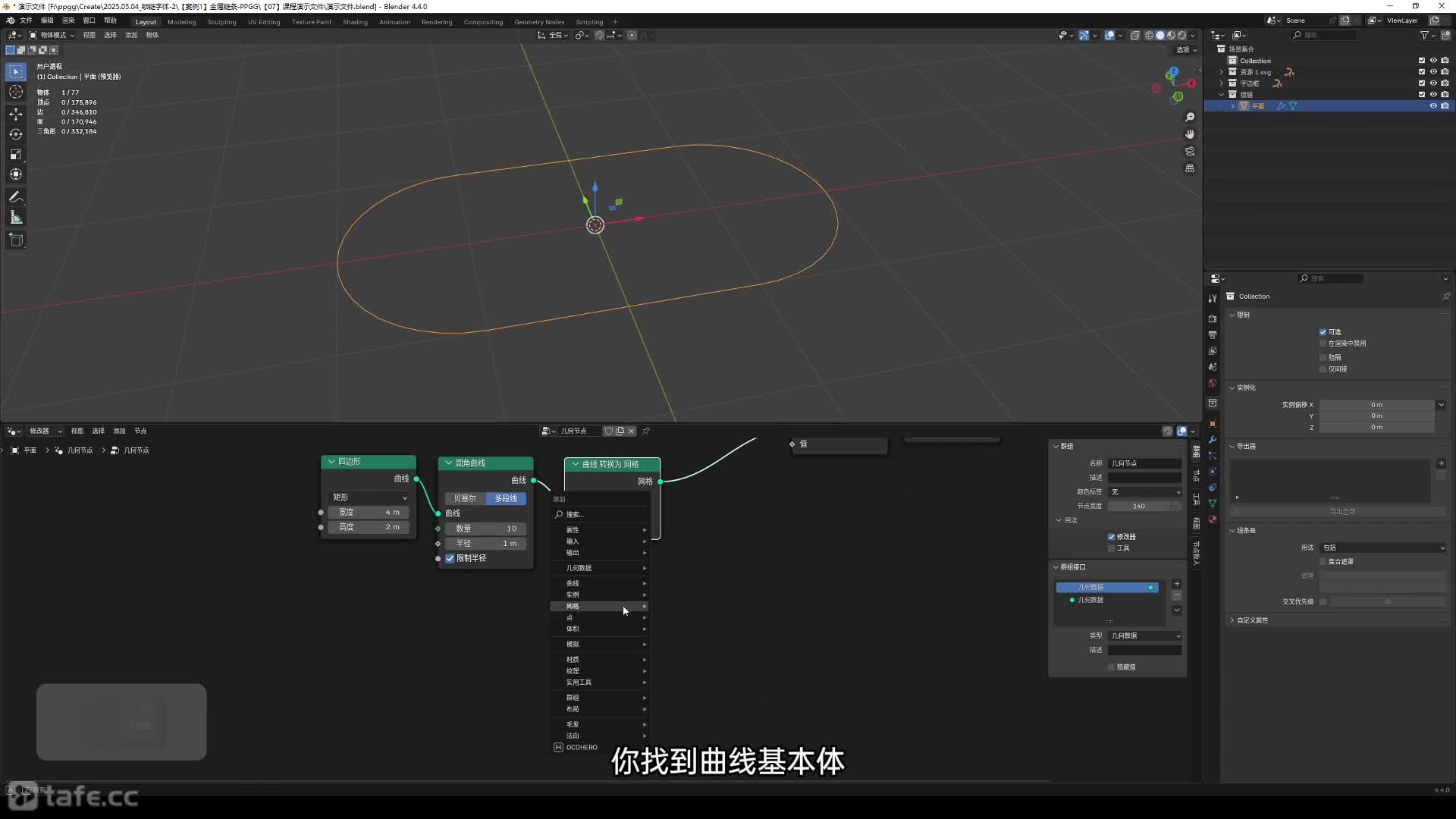The width and height of the screenshot is (1456, 819).
Task: Toggle 限制半径 checkbox in 圆角曲线 node
Action: (450, 558)
